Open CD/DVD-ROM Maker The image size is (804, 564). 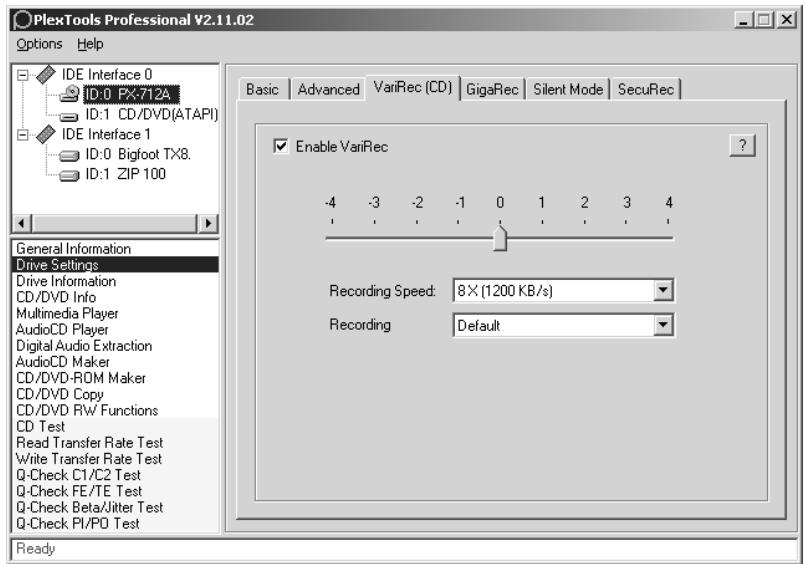115,378
